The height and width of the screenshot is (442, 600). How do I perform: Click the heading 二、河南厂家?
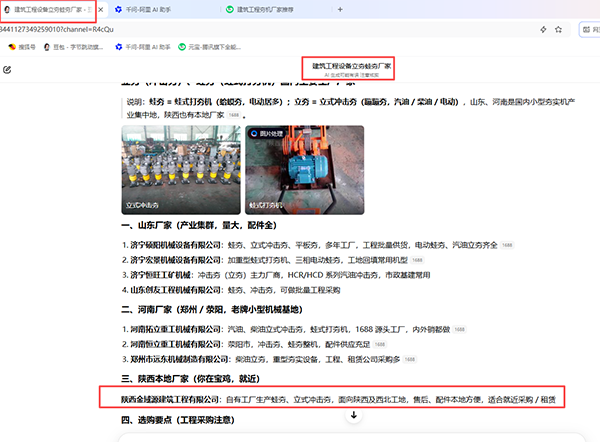(212, 309)
